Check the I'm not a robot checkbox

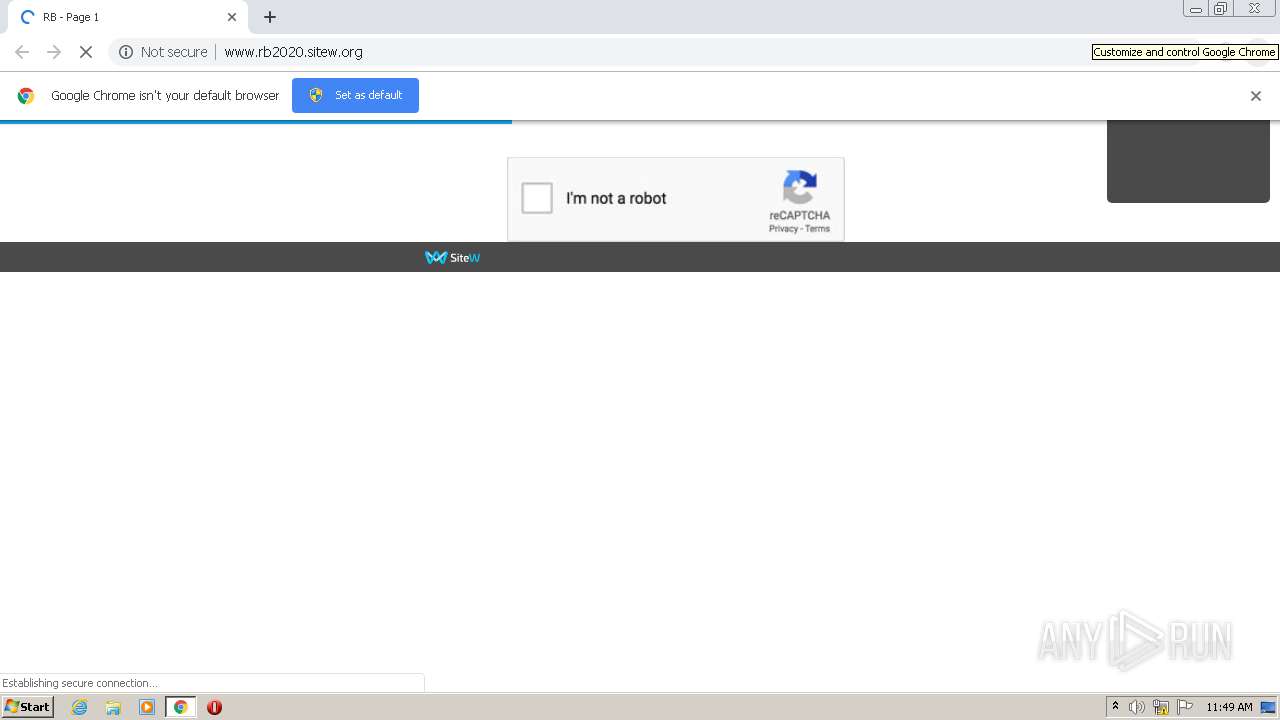coord(537,198)
